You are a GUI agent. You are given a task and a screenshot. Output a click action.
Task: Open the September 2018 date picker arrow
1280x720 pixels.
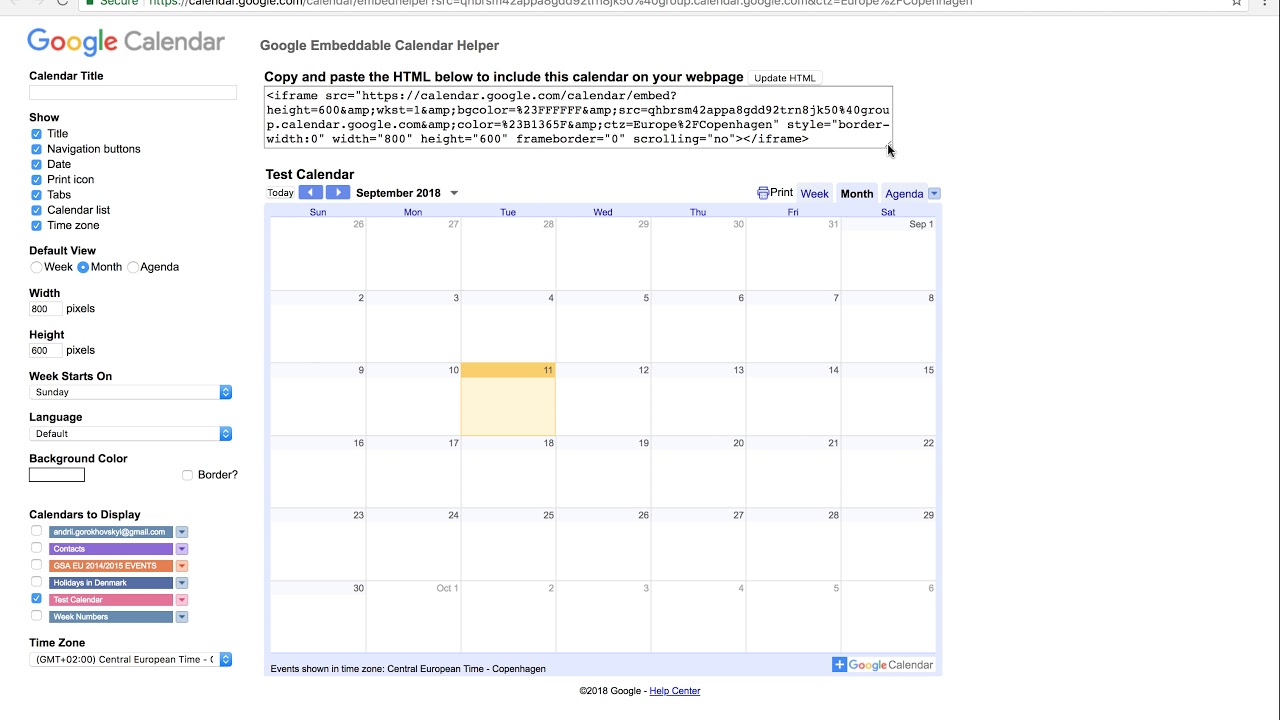pyautogui.click(x=454, y=193)
